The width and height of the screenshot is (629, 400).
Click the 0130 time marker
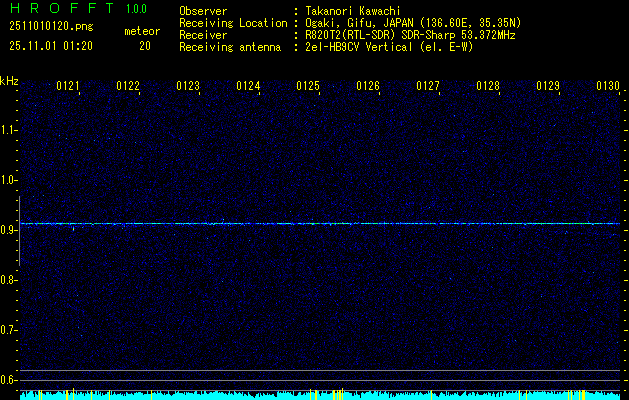pyautogui.click(x=608, y=86)
